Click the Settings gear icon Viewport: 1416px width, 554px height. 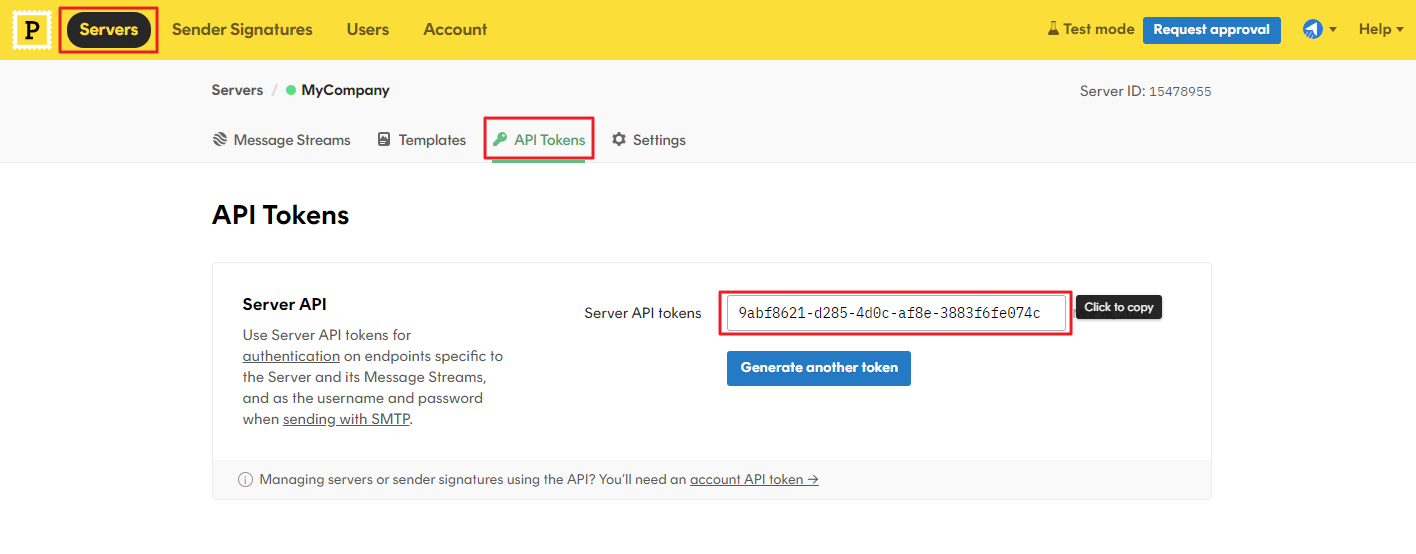click(619, 139)
